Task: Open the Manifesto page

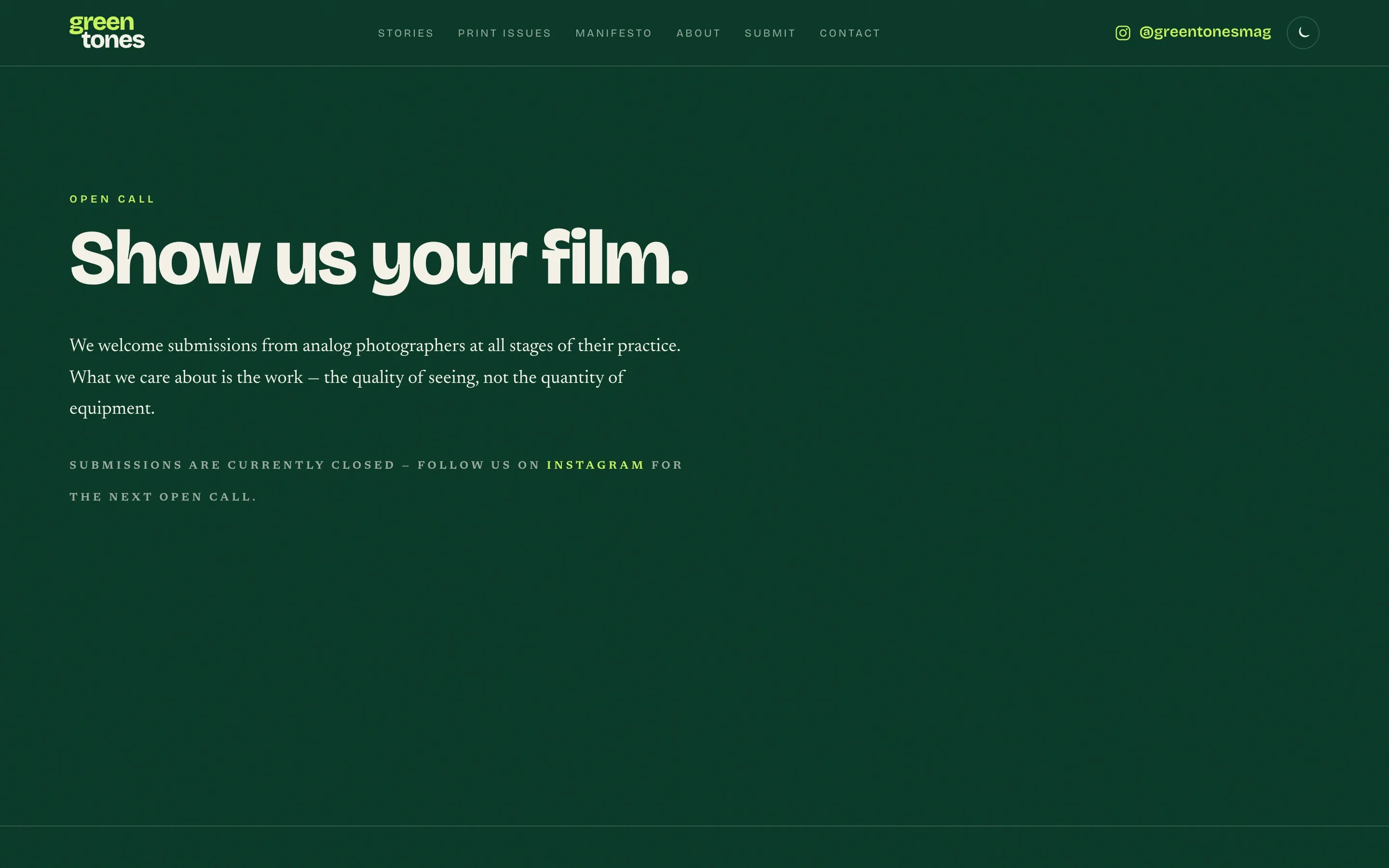Action: click(613, 33)
